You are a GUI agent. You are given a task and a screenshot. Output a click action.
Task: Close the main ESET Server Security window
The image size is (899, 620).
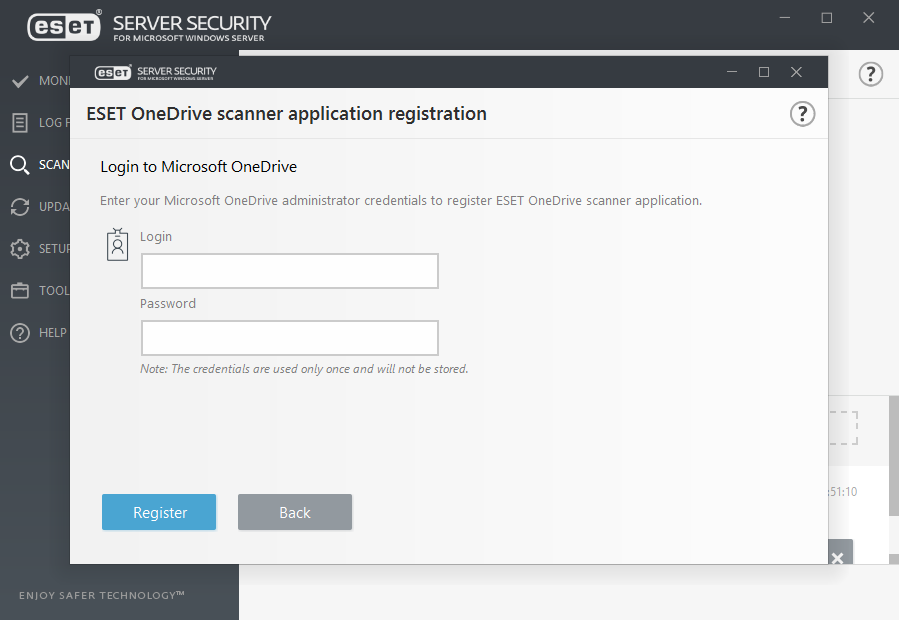point(869,18)
